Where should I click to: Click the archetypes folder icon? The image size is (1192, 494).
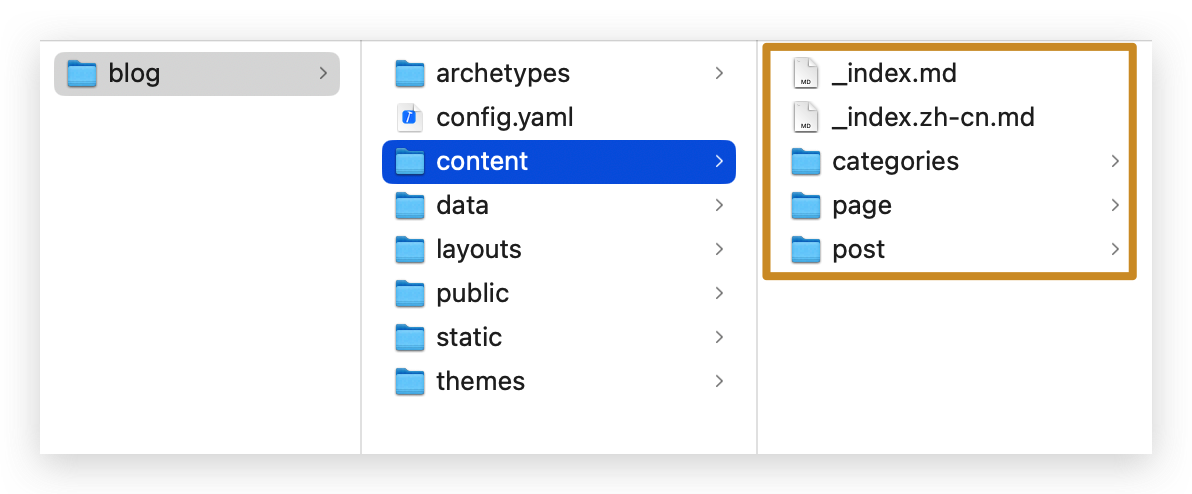(x=410, y=73)
